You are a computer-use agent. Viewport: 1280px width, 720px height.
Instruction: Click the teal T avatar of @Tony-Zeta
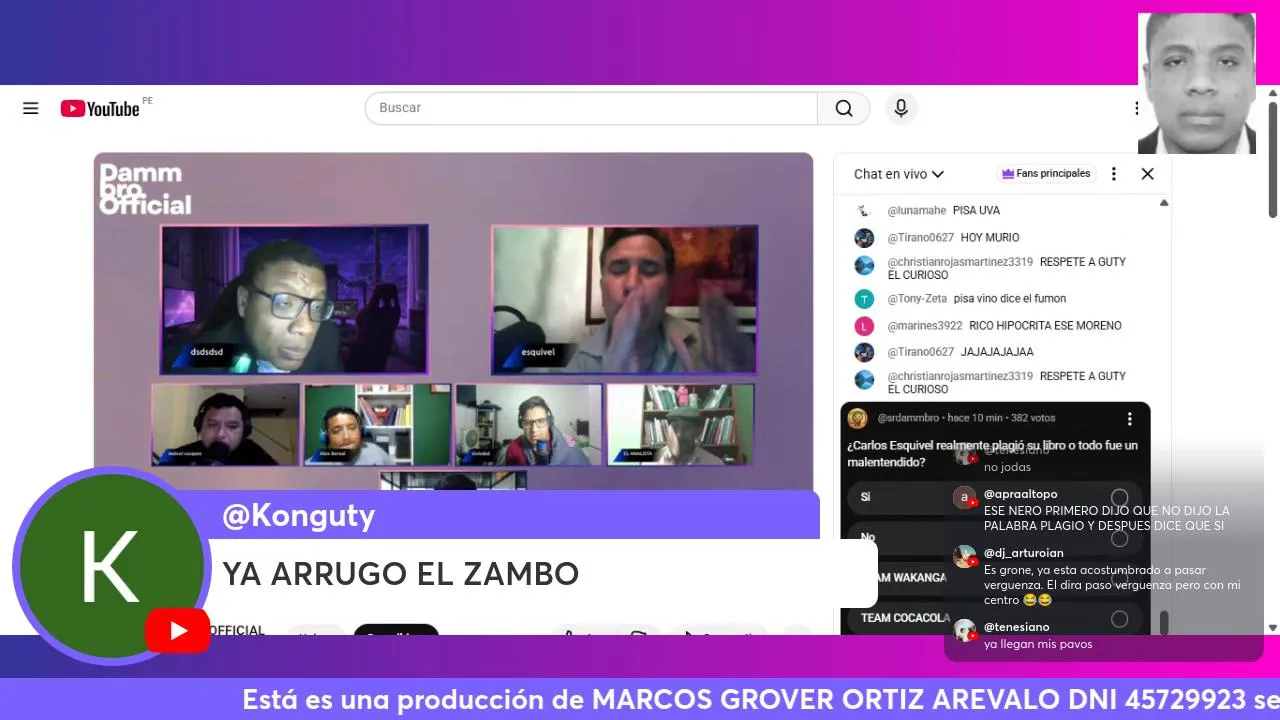click(x=865, y=299)
